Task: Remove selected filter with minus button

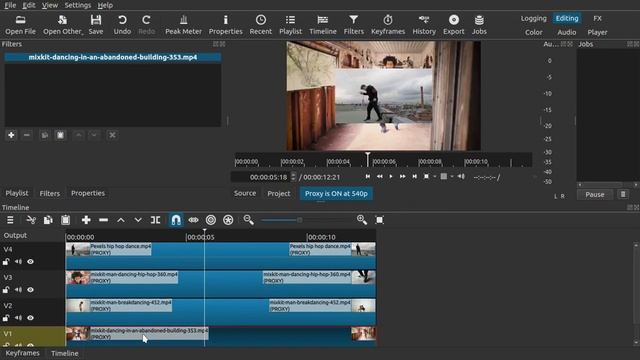Action: coord(27,135)
